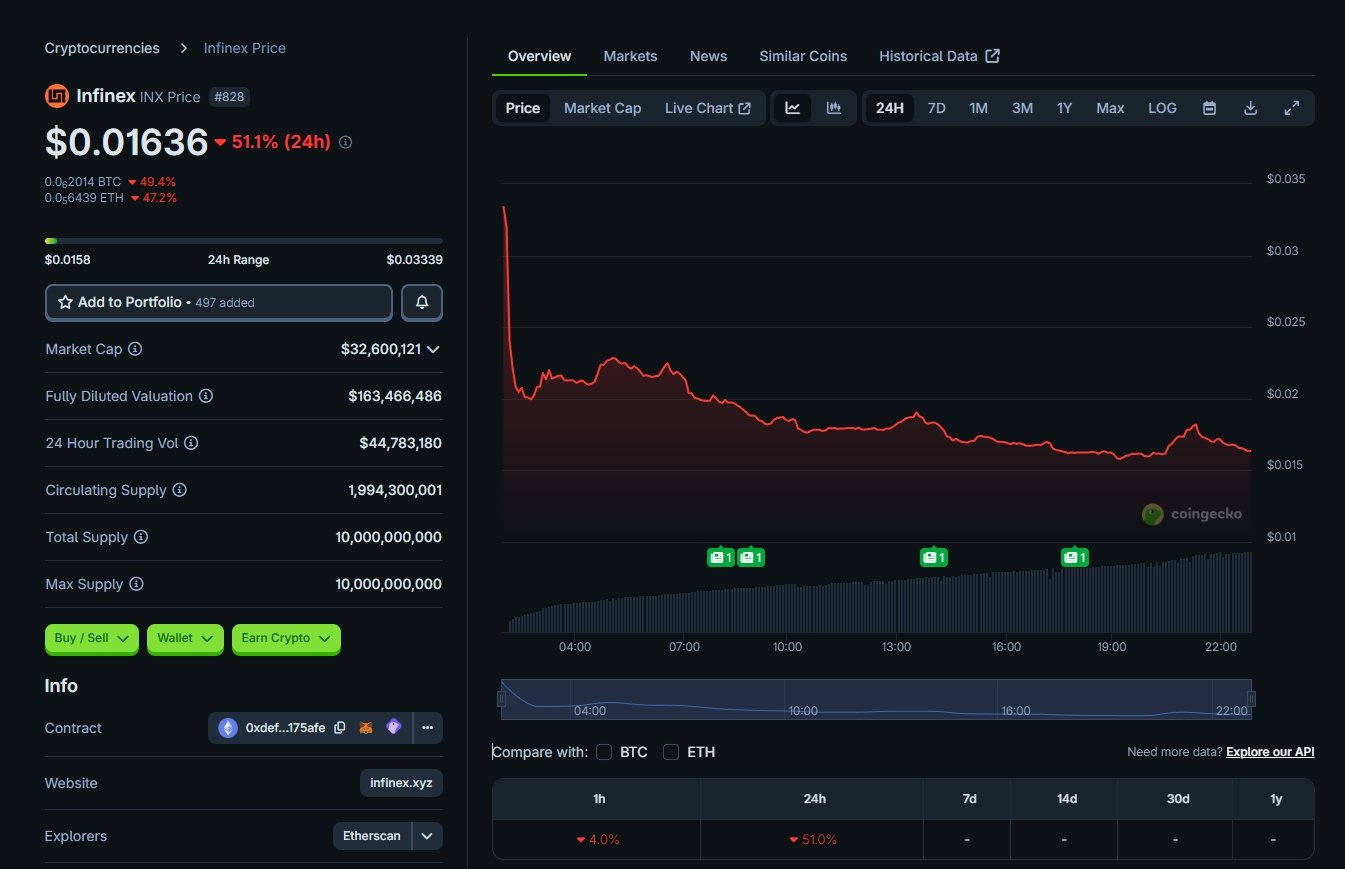Download the chart data
The height and width of the screenshot is (869, 1345).
pos(1250,108)
